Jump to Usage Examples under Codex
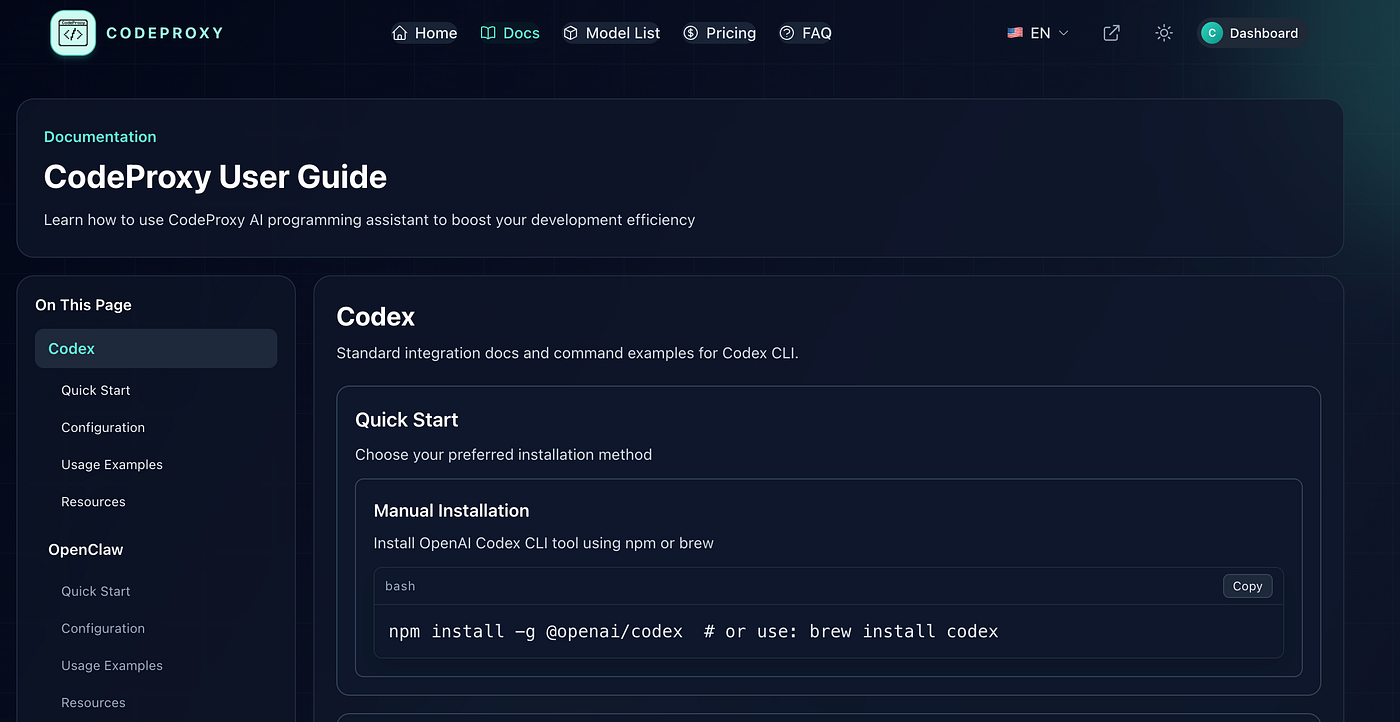1400x722 pixels. click(112, 464)
